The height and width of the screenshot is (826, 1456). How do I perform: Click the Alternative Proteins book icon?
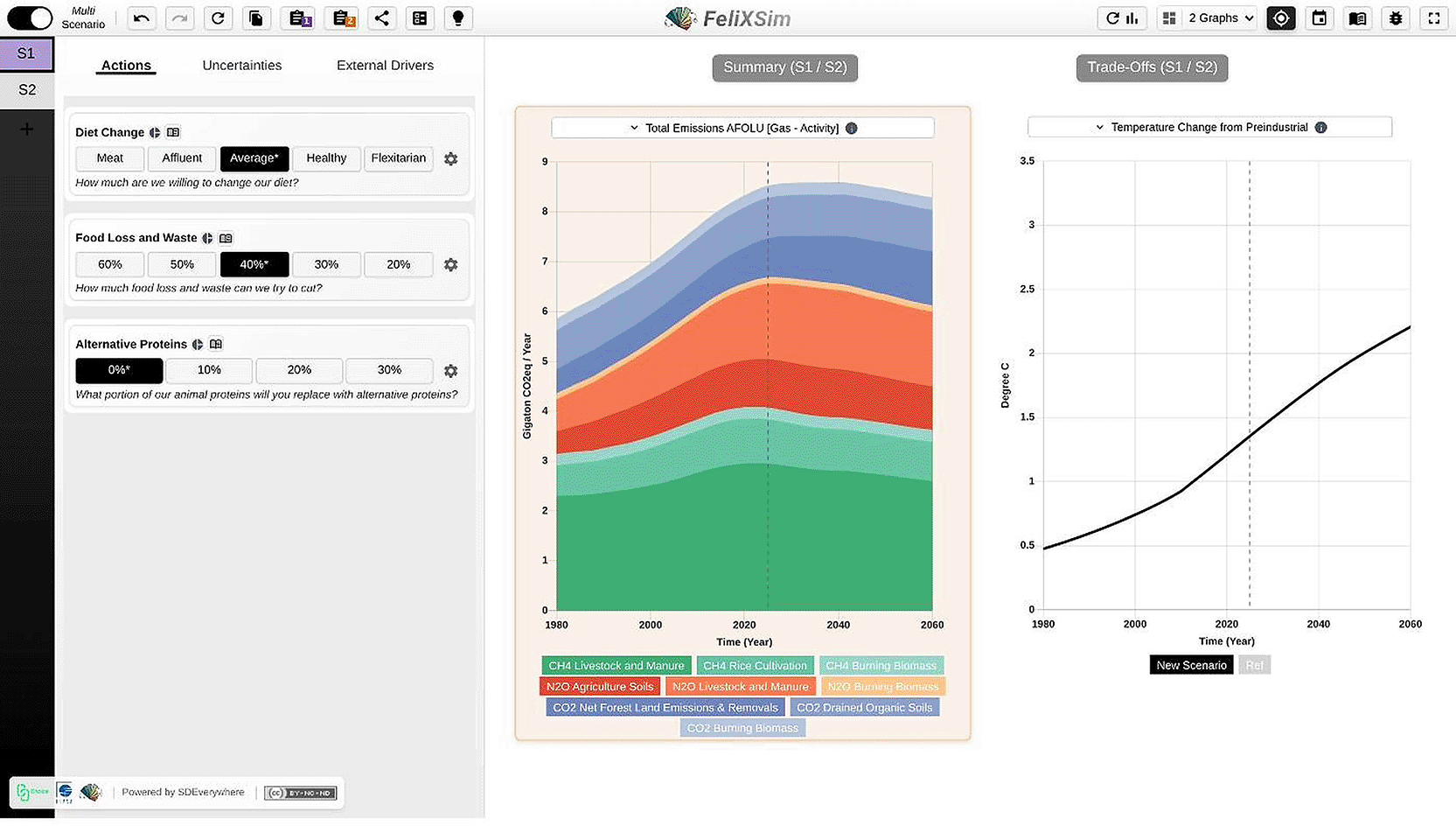coord(216,345)
